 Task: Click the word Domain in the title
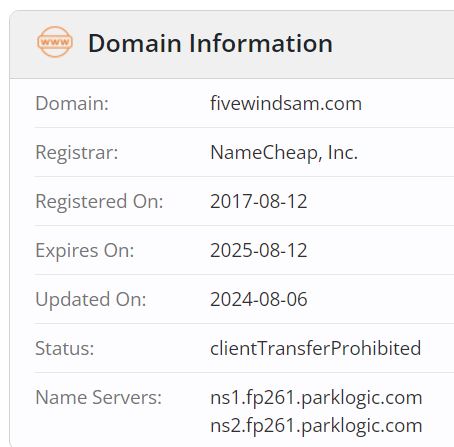click(135, 43)
